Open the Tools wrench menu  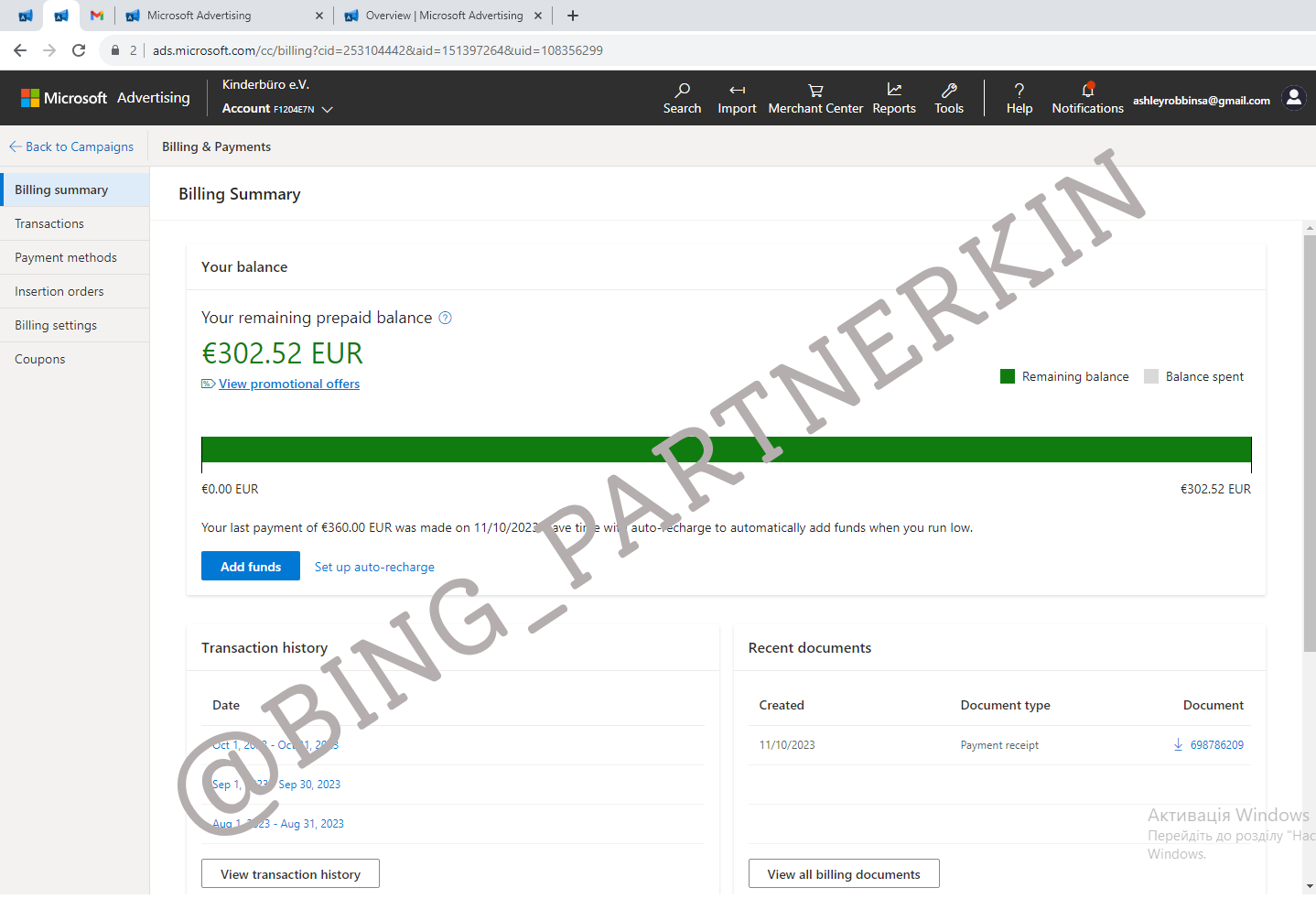click(x=949, y=98)
